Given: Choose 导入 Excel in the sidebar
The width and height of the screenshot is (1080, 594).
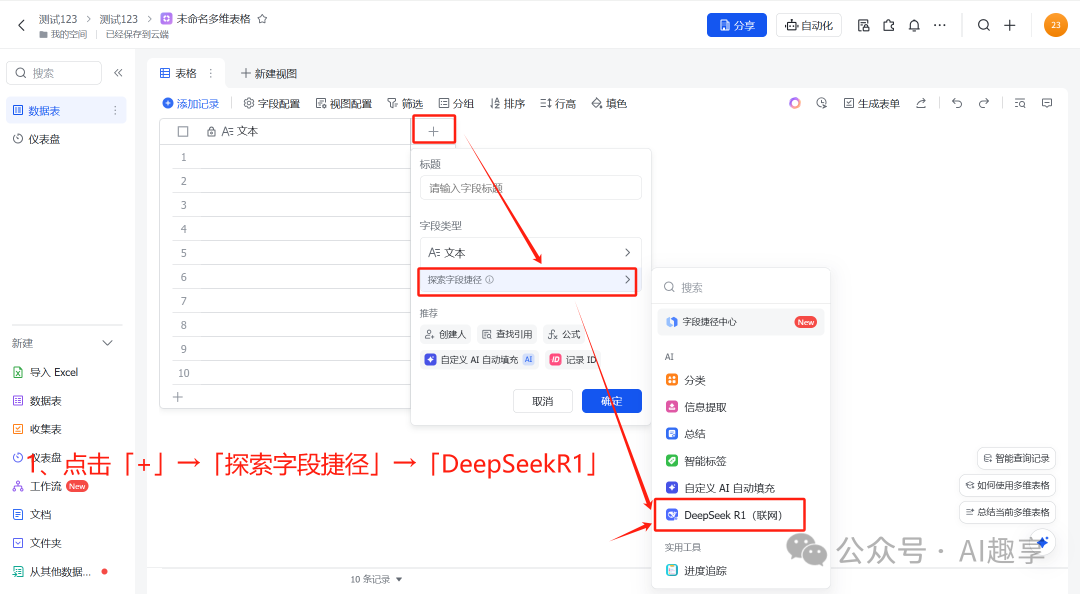Looking at the screenshot, I should (x=45, y=372).
